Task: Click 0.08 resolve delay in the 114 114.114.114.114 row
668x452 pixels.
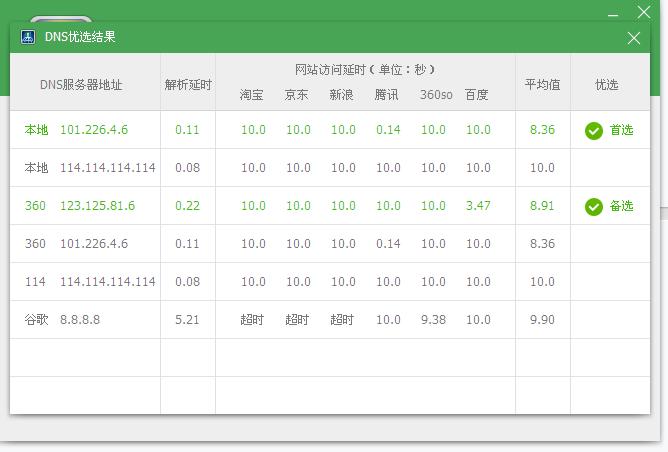Action: pyautogui.click(x=187, y=281)
